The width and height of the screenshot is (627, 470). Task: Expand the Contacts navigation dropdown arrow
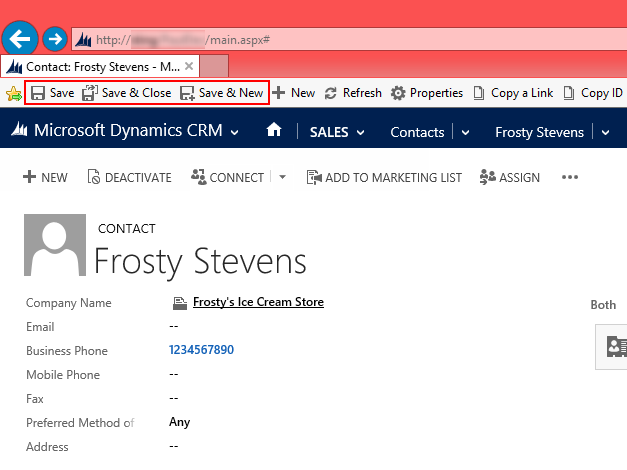pyautogui.click(x=465, y=132)
